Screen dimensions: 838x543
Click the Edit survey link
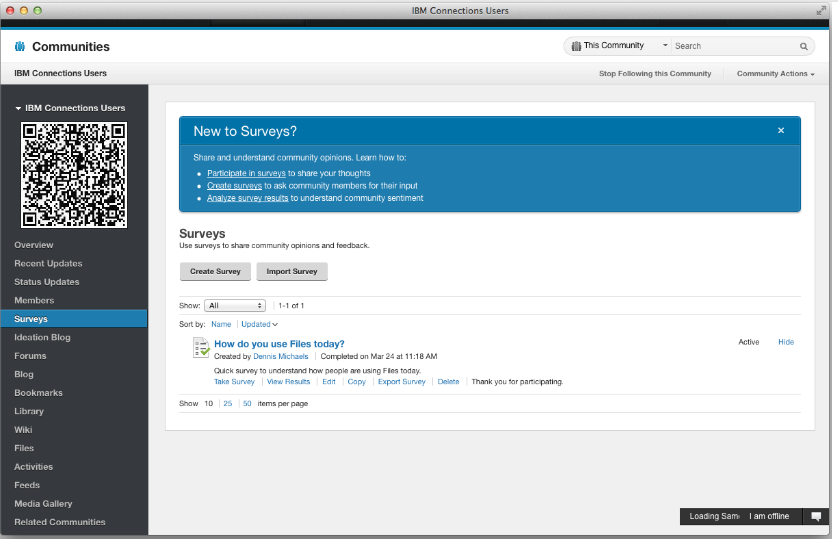tap(329, 382)
